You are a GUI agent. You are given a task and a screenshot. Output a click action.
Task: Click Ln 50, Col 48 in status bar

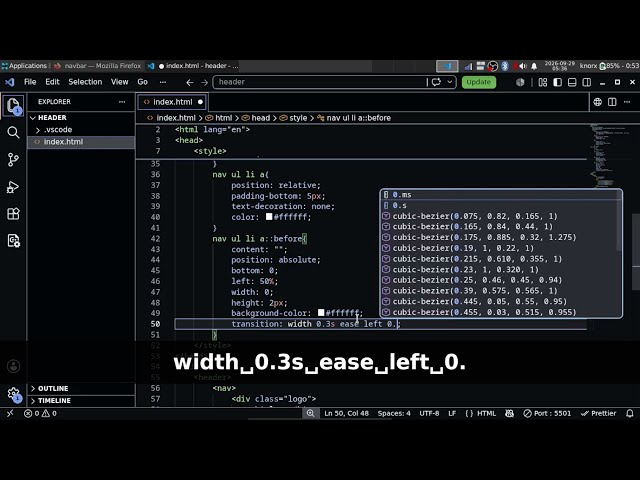pyautogui.click(x=346, y=413)
